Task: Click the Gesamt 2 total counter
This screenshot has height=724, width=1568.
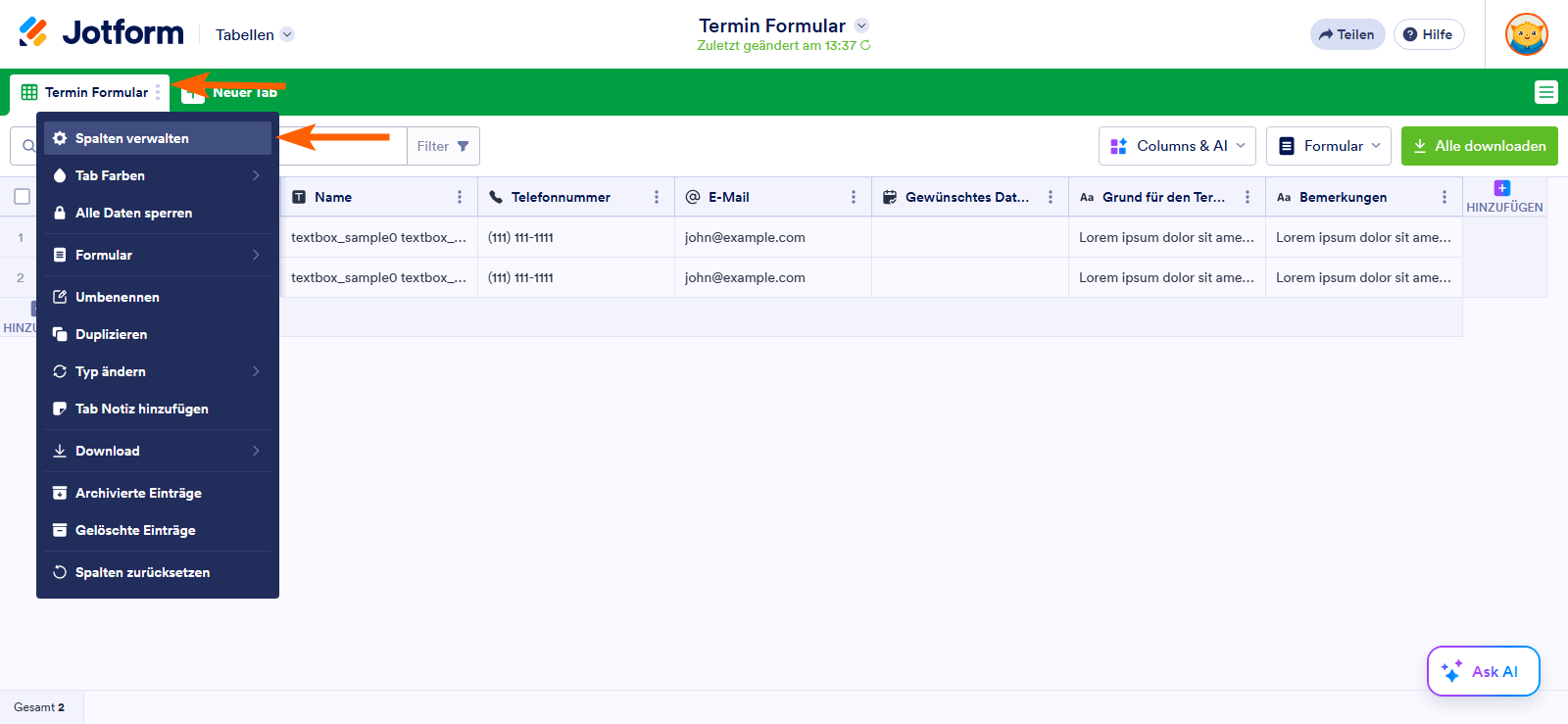Action: pos(39,707)
